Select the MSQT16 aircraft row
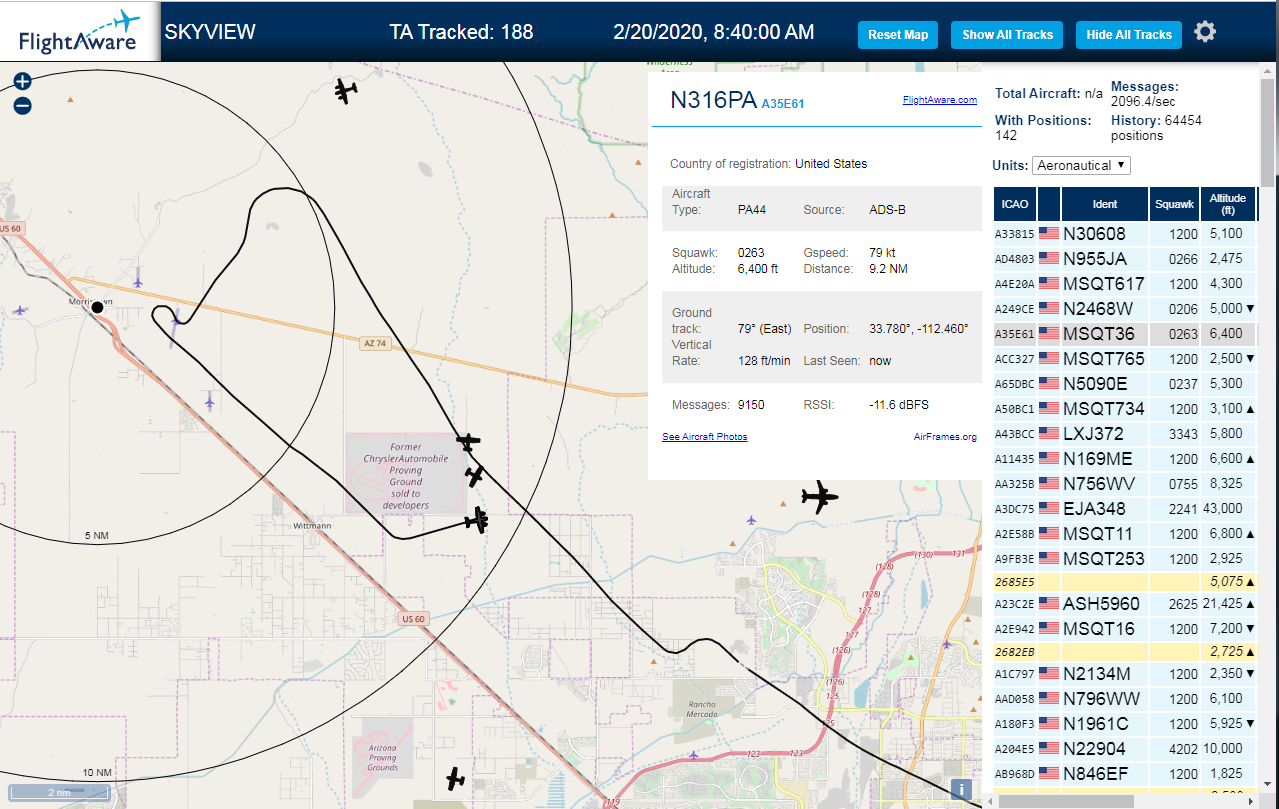1279x809 pixels. tap(1125, 629)
